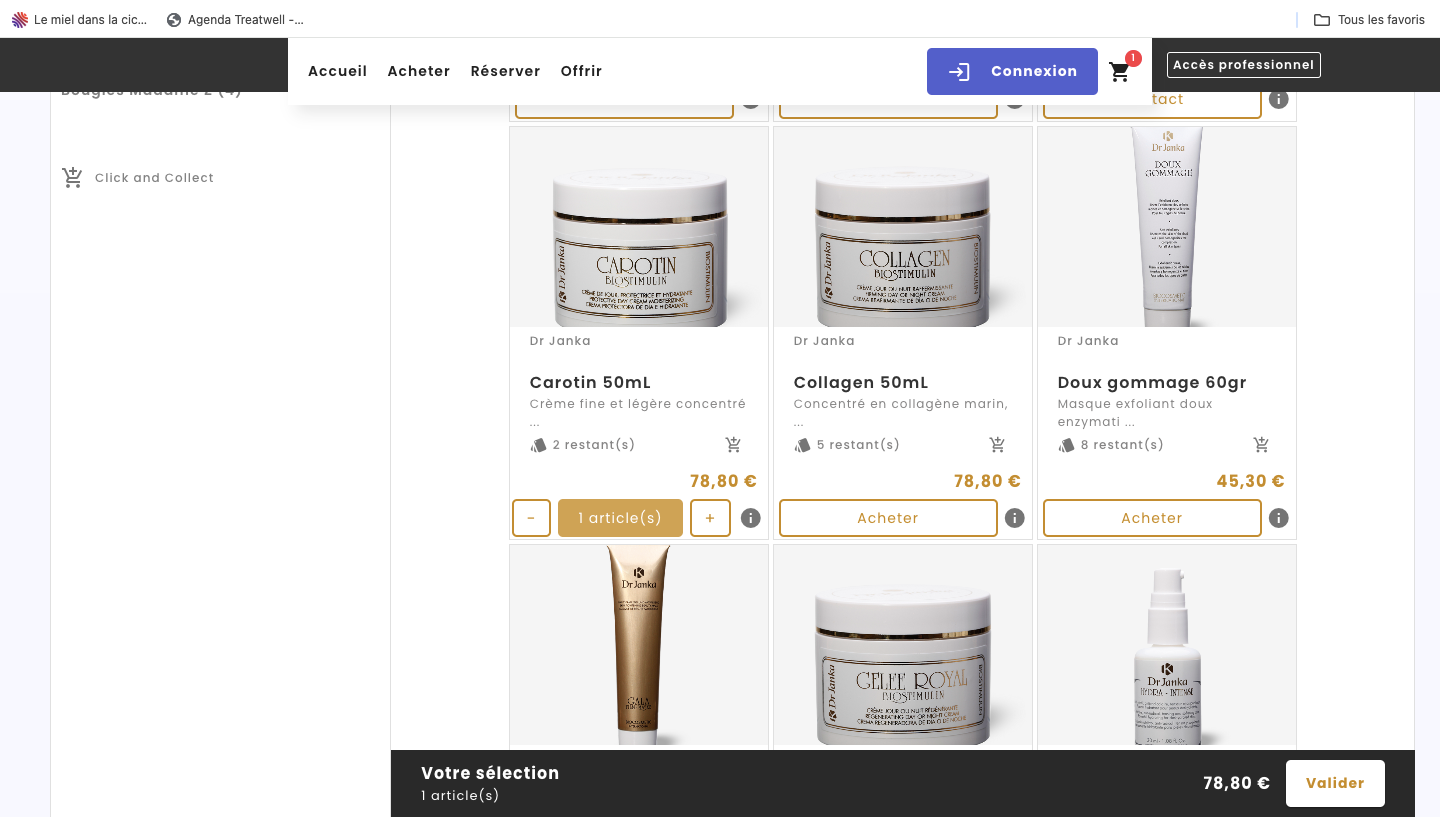The width and height of the screenshot is (1440, 817).
Task: Click the 1 article(s) quantity button
Action: pos(620,518)
